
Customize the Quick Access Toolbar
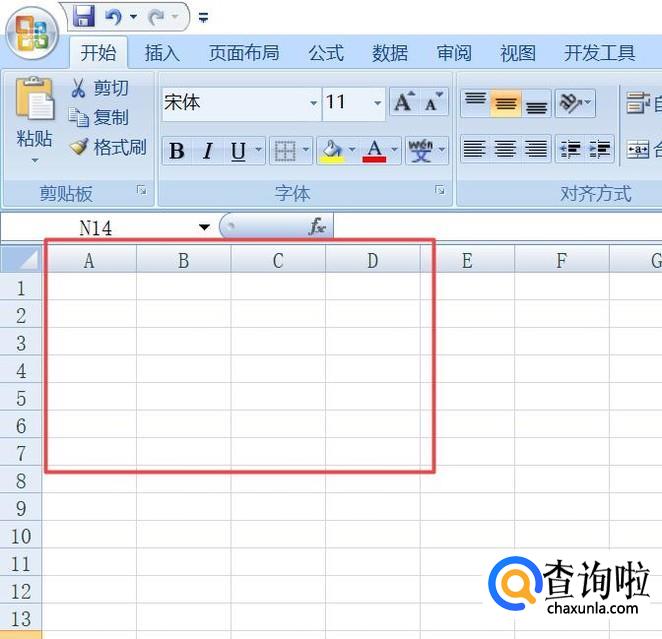(203, 17)
